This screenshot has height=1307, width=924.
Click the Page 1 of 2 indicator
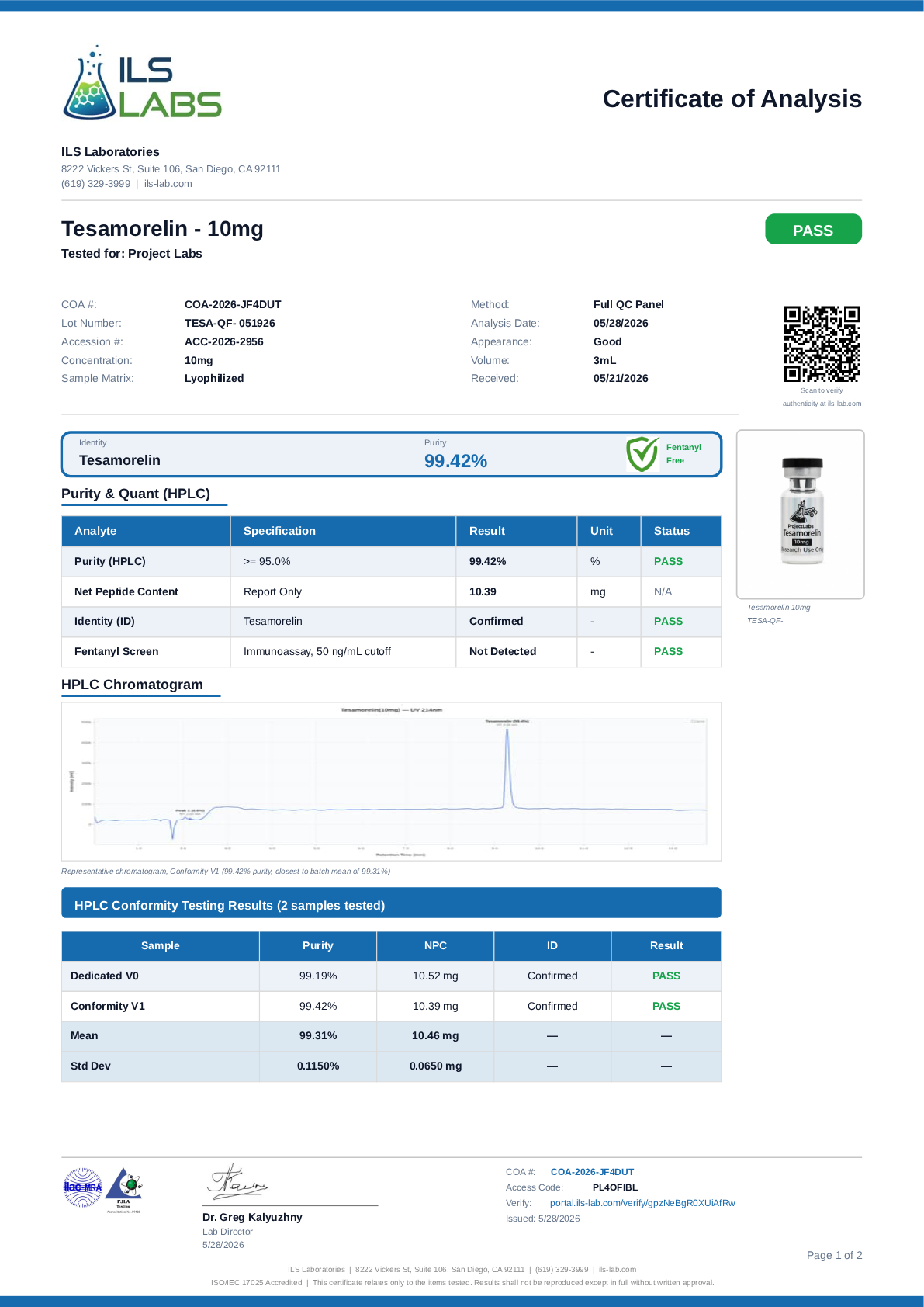(x=834, y=1255)
